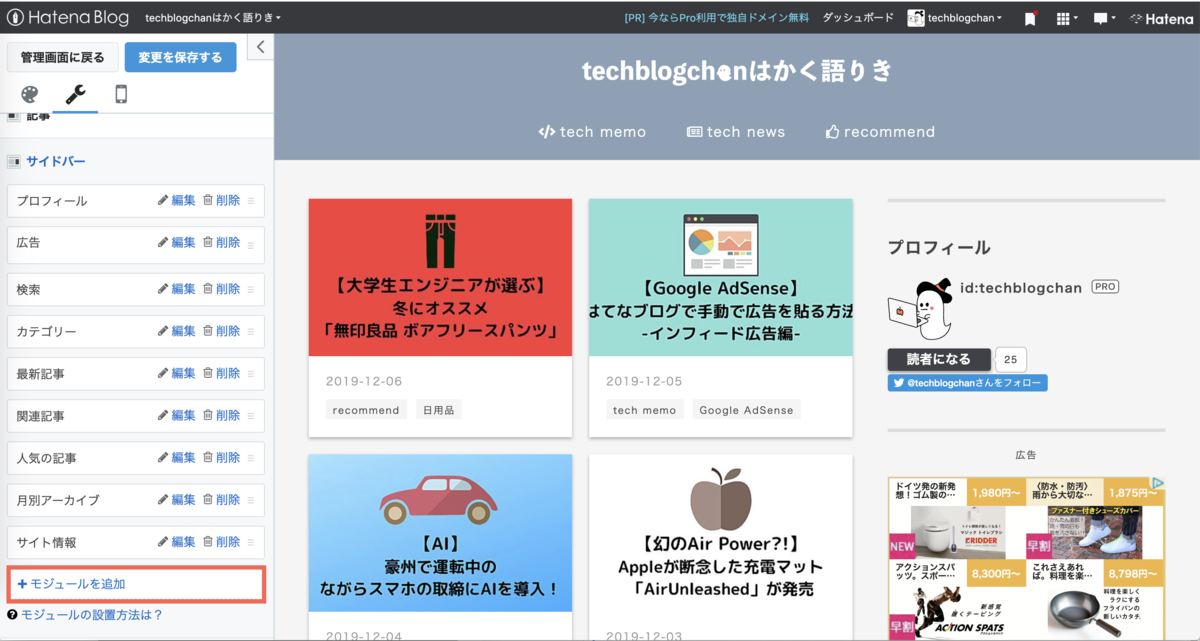Viewport: 1200px width, 641px height.
Task: Open ダッシュボード link
Action: 858,18
